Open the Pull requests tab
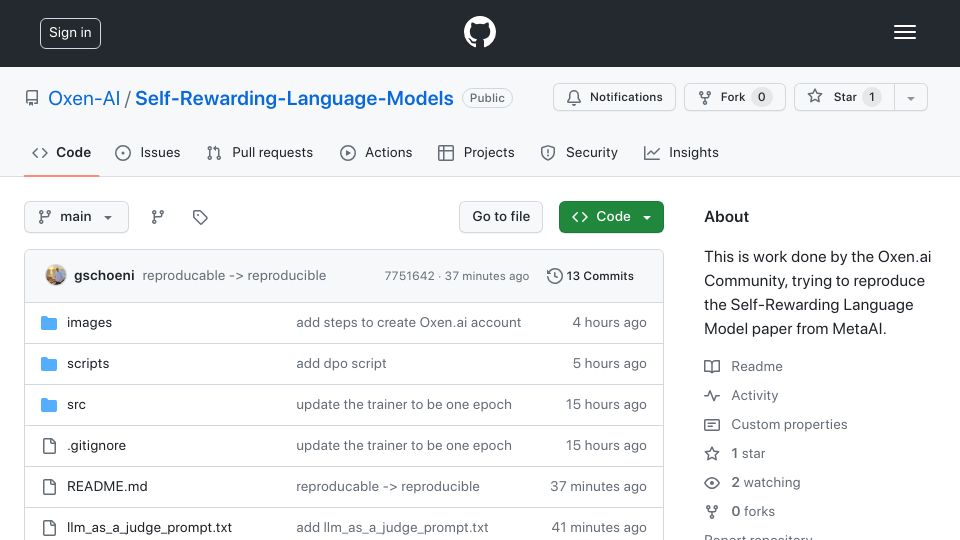This screenshot has height=540, width=960. pyautogui.click(x=260, y=152)
